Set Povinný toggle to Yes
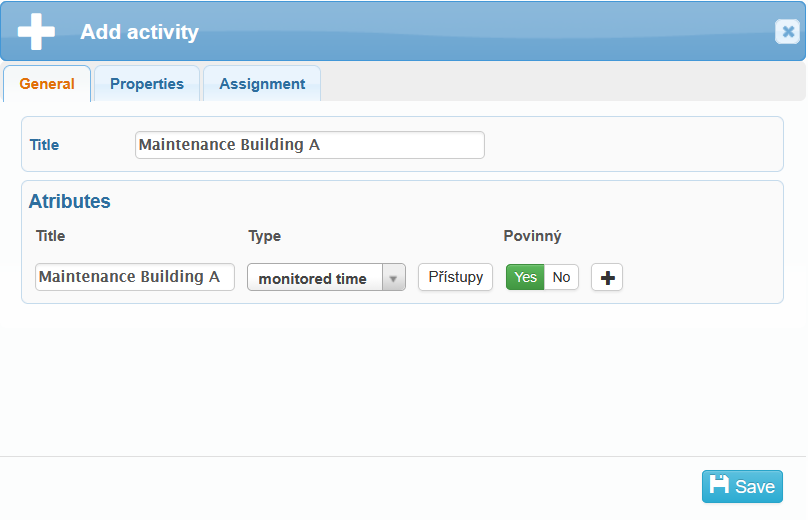Viewport: 808px width, 520px height. [x=525, y=277]
